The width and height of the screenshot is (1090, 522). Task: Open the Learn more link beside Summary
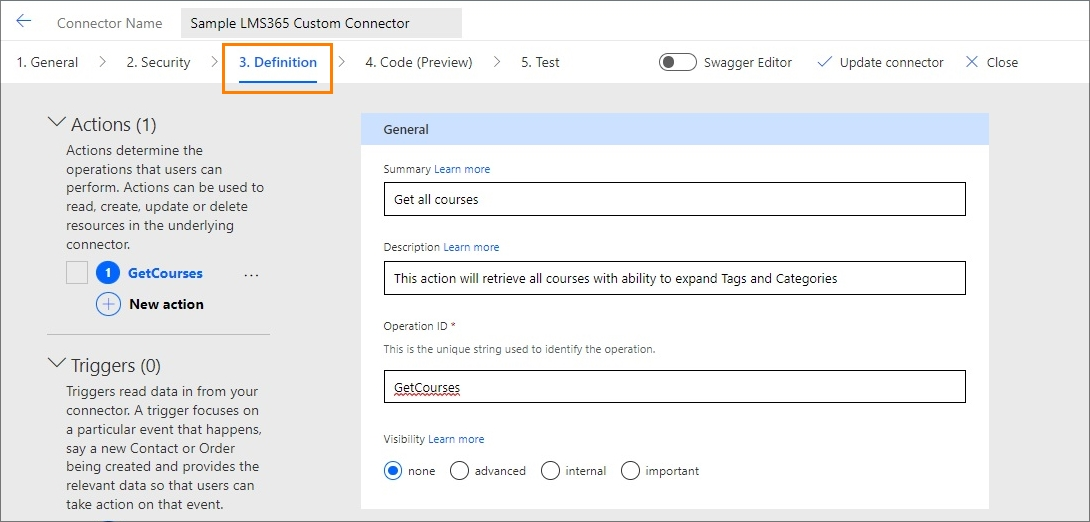[x=462, y=169]
